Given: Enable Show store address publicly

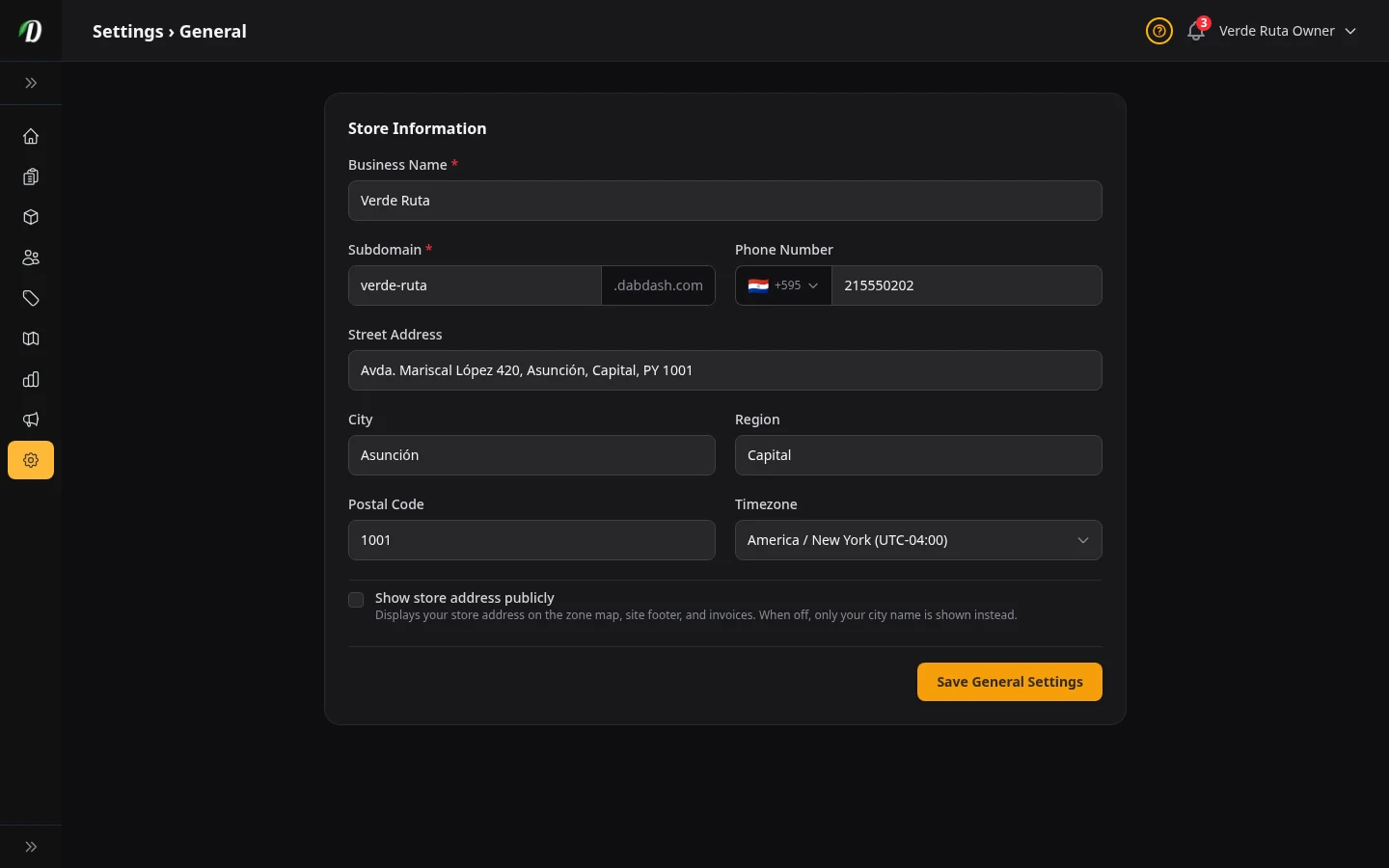Looking at the screenshot, I should click(356, 599).
